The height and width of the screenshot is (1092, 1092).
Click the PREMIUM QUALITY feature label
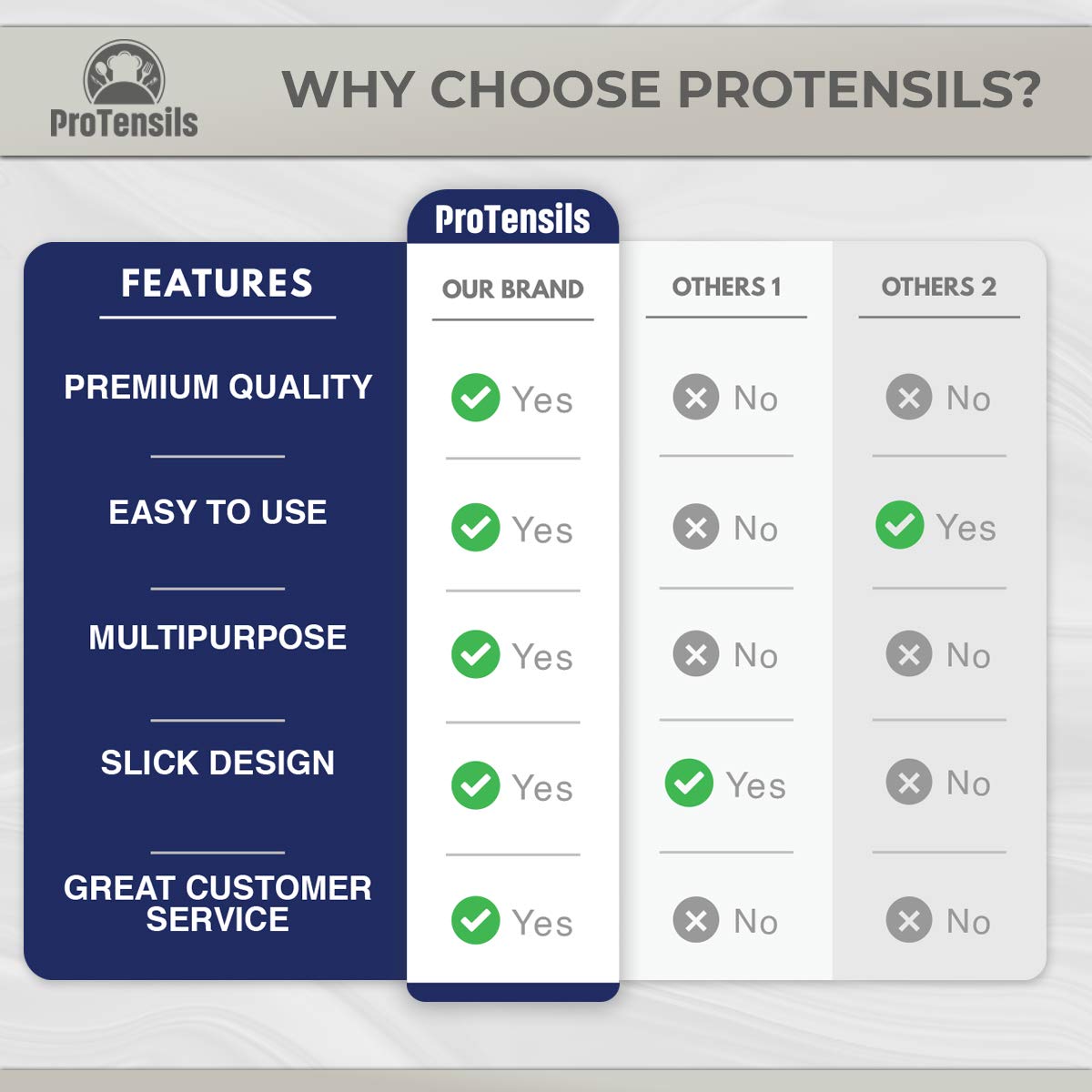(x=217, y=387)
